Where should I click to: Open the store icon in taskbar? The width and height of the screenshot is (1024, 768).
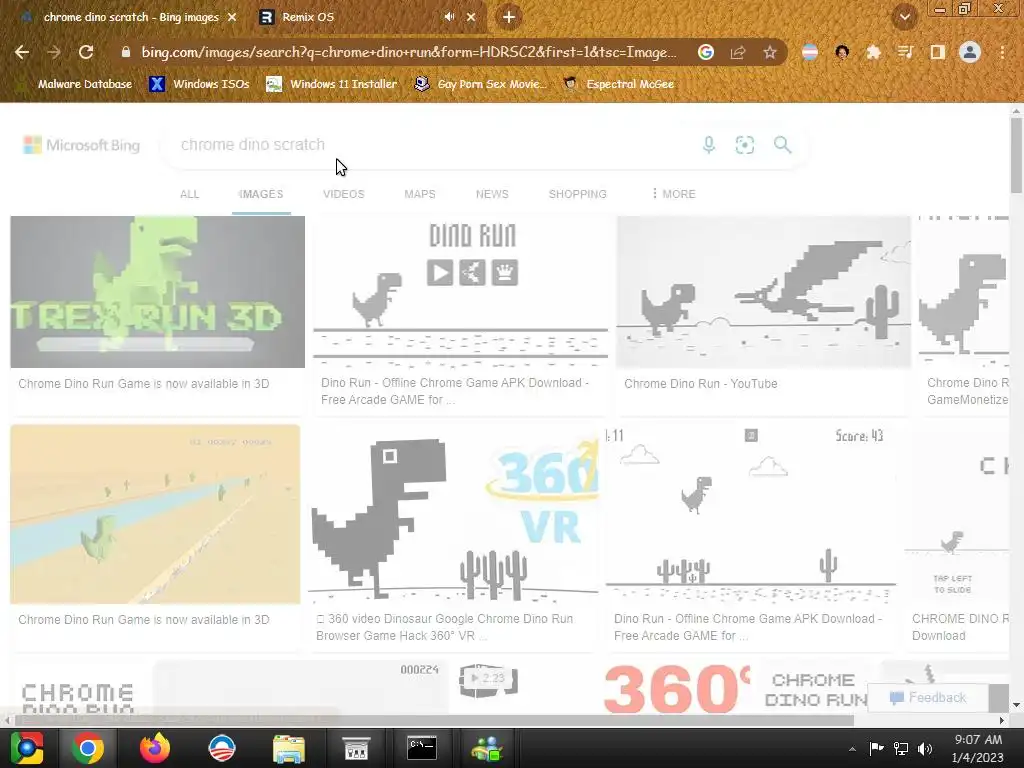(x=356, y=748)
